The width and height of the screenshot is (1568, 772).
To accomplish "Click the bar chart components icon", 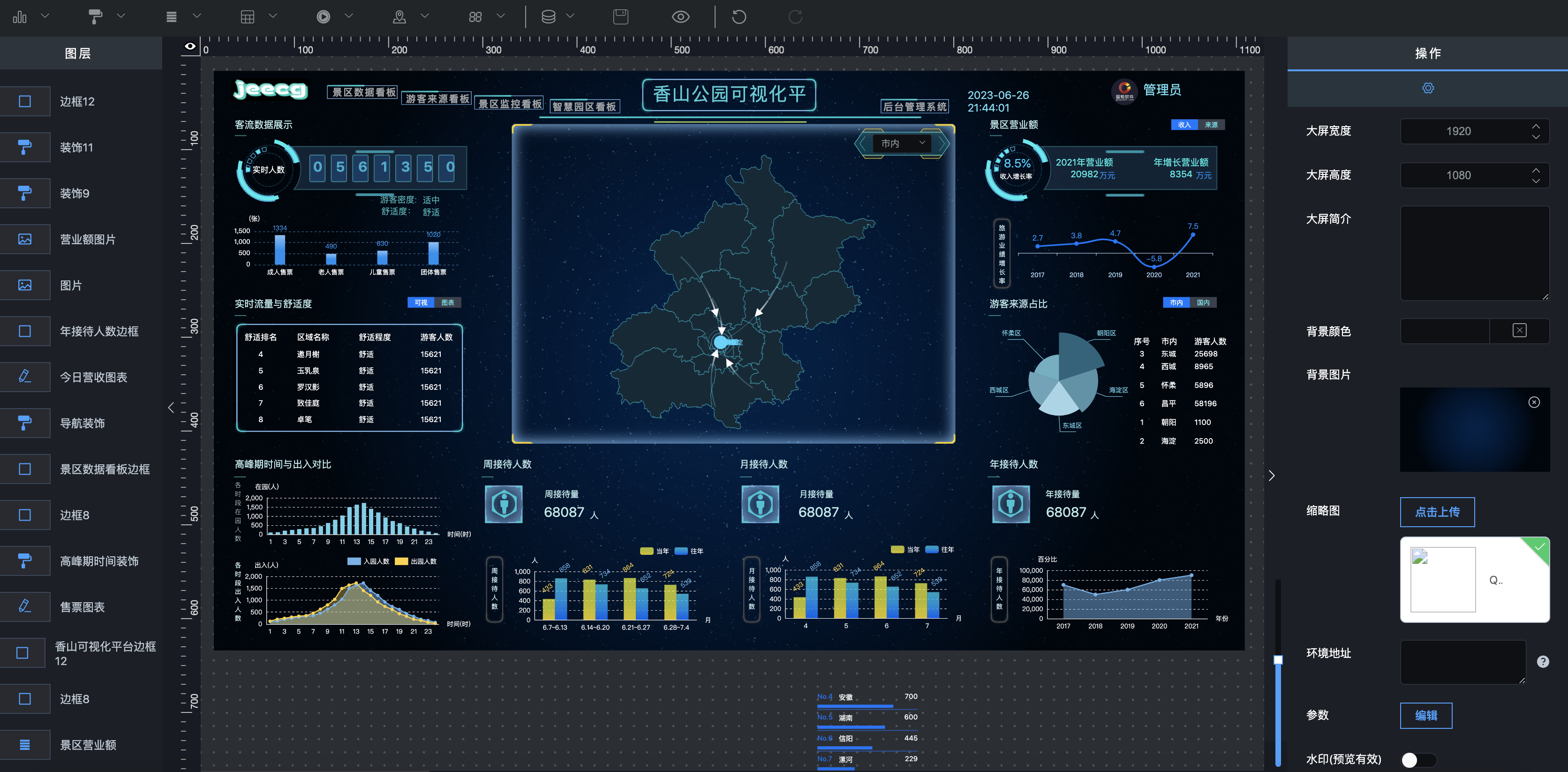I will tap(20, 16).
